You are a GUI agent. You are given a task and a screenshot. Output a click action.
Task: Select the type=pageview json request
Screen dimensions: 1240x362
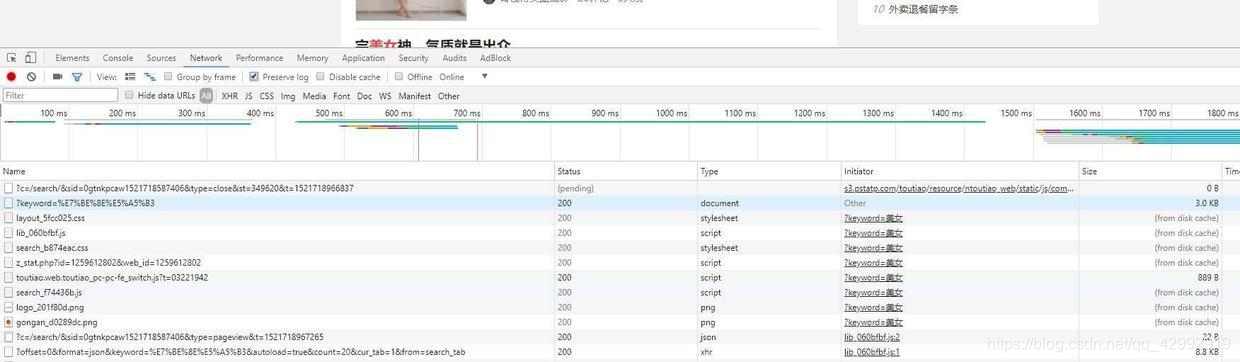coord(620,338)
